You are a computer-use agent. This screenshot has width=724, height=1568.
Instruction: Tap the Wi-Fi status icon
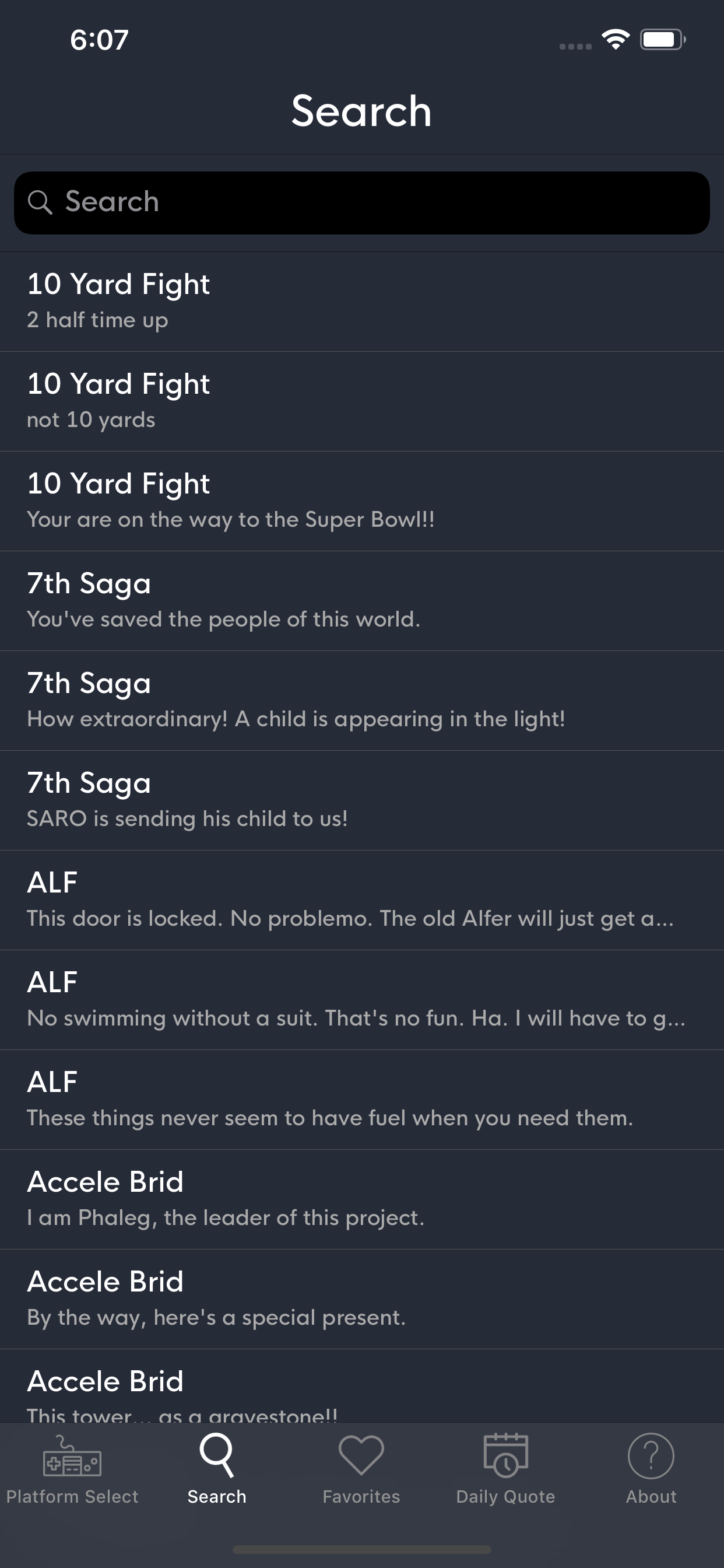pos(615,40)
